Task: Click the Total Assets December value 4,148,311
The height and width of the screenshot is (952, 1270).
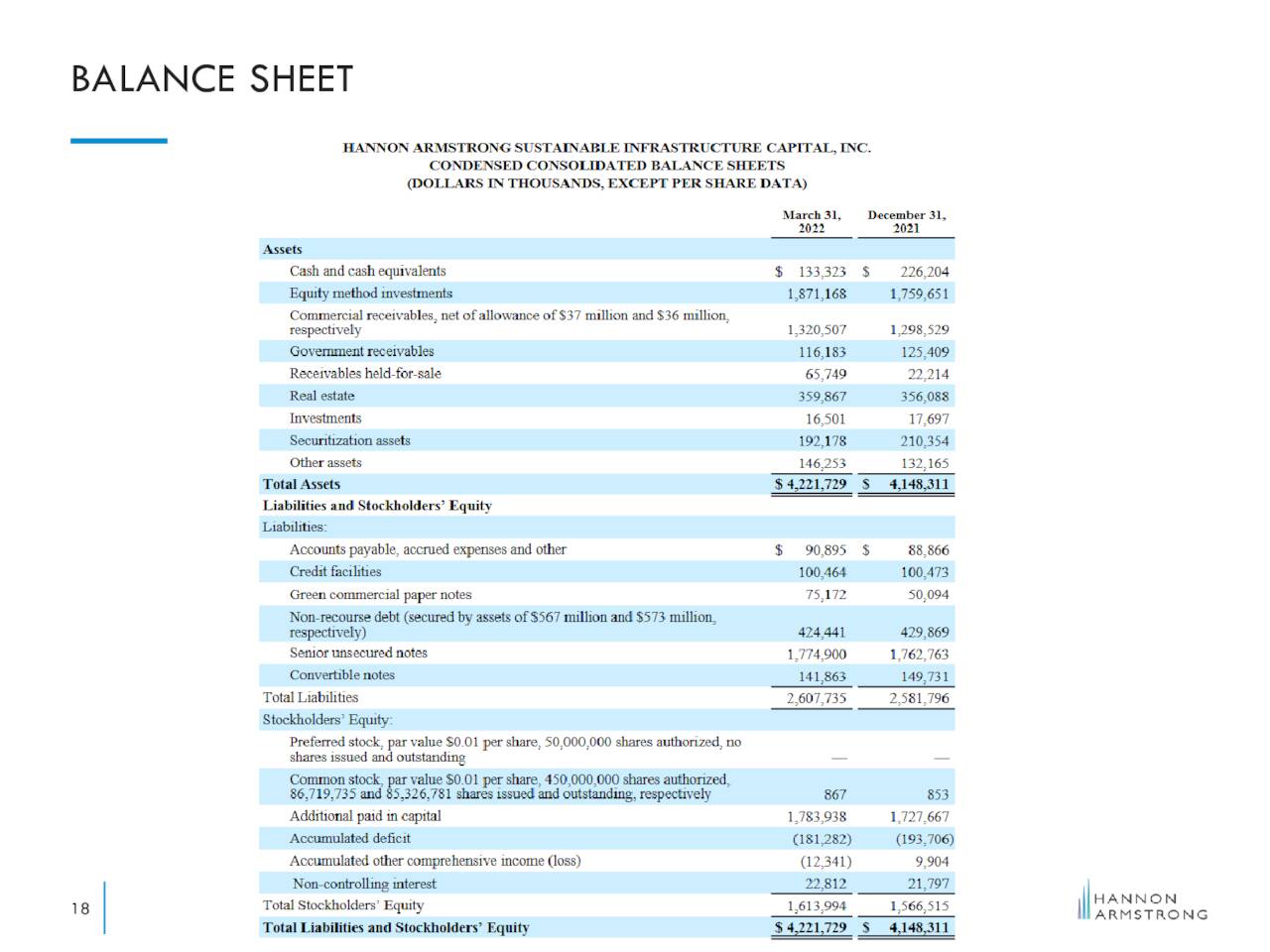Action: tap(919, 485)
